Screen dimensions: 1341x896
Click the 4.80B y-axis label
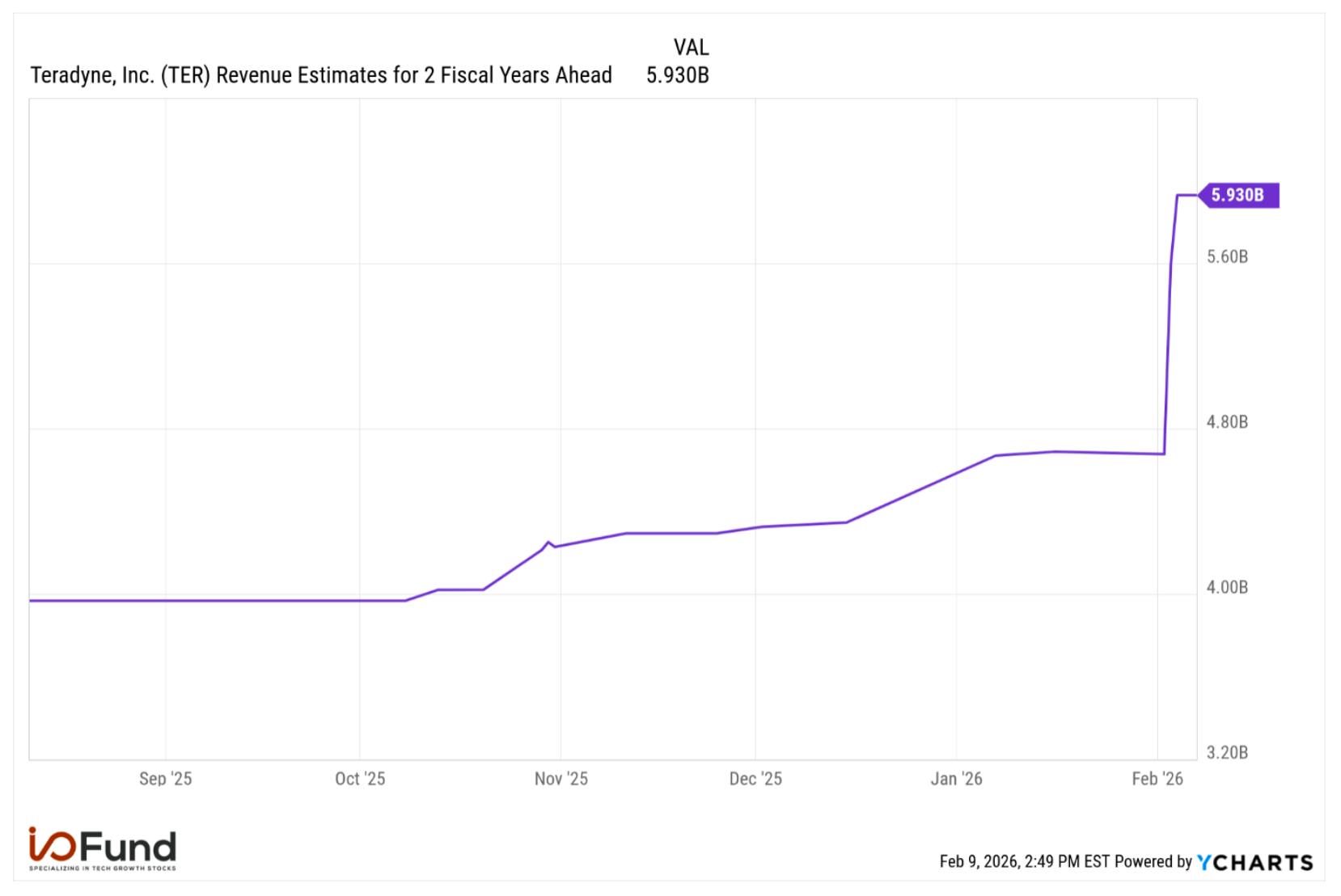click(1227, 422)
